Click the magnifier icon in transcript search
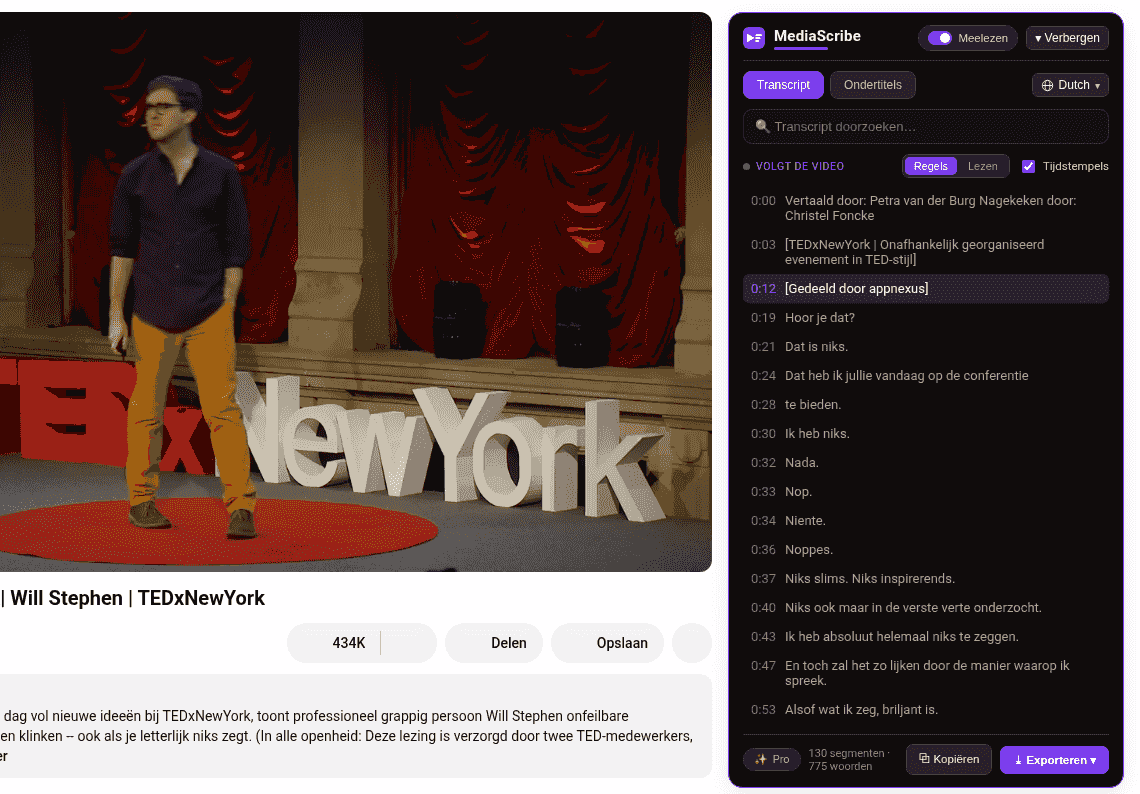Screen dimensions: 1140x794 (x=762, y=127)
